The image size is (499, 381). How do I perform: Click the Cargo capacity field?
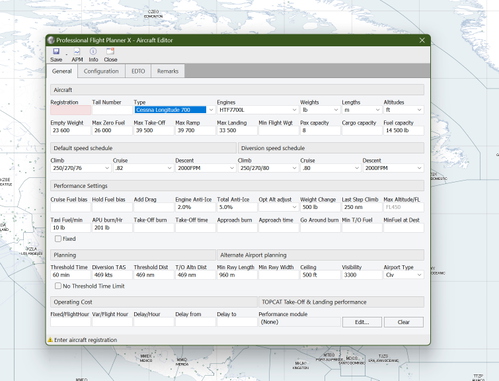(x=362, y=131)
